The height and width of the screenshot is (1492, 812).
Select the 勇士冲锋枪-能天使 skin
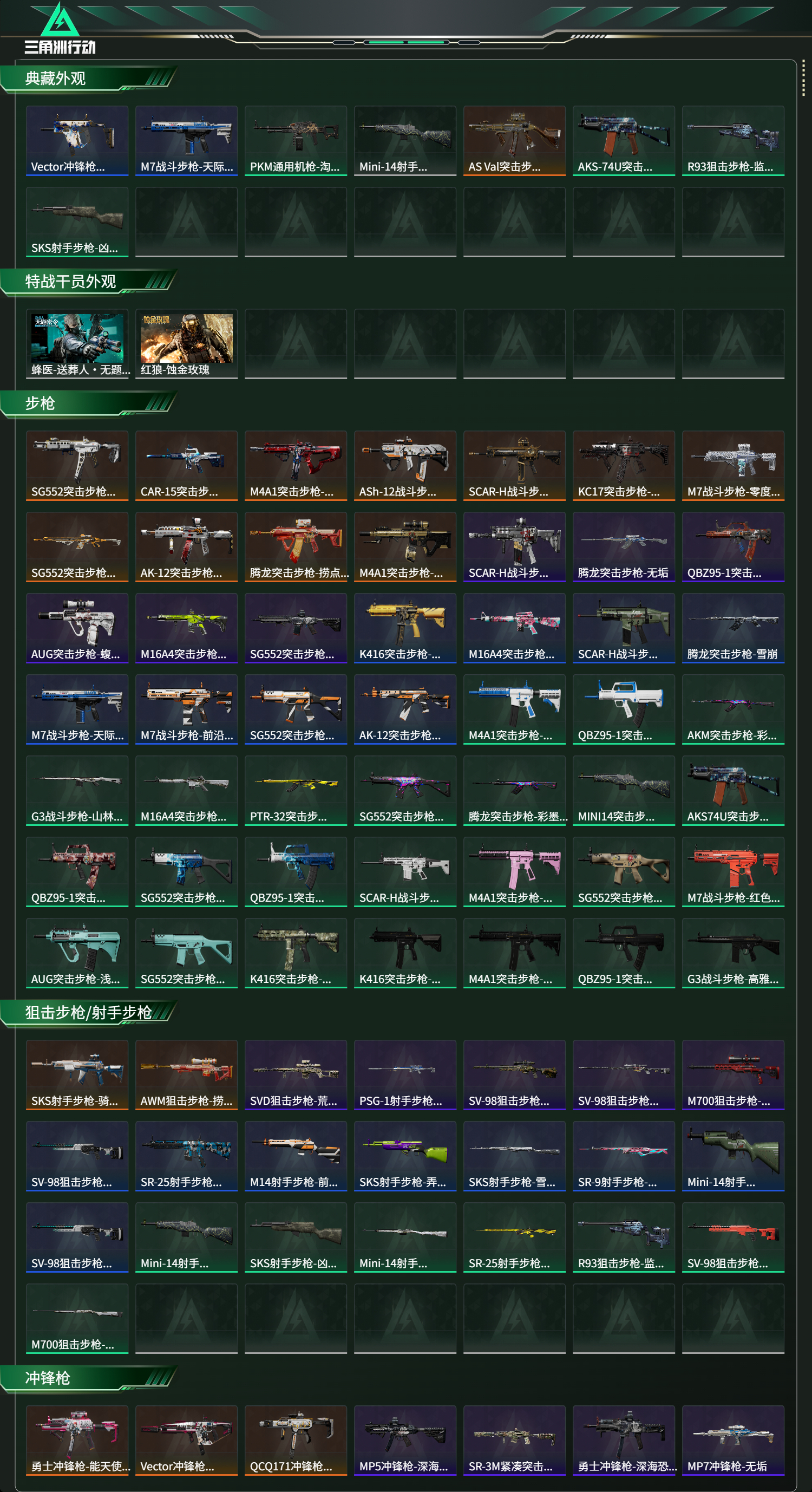77,1441
